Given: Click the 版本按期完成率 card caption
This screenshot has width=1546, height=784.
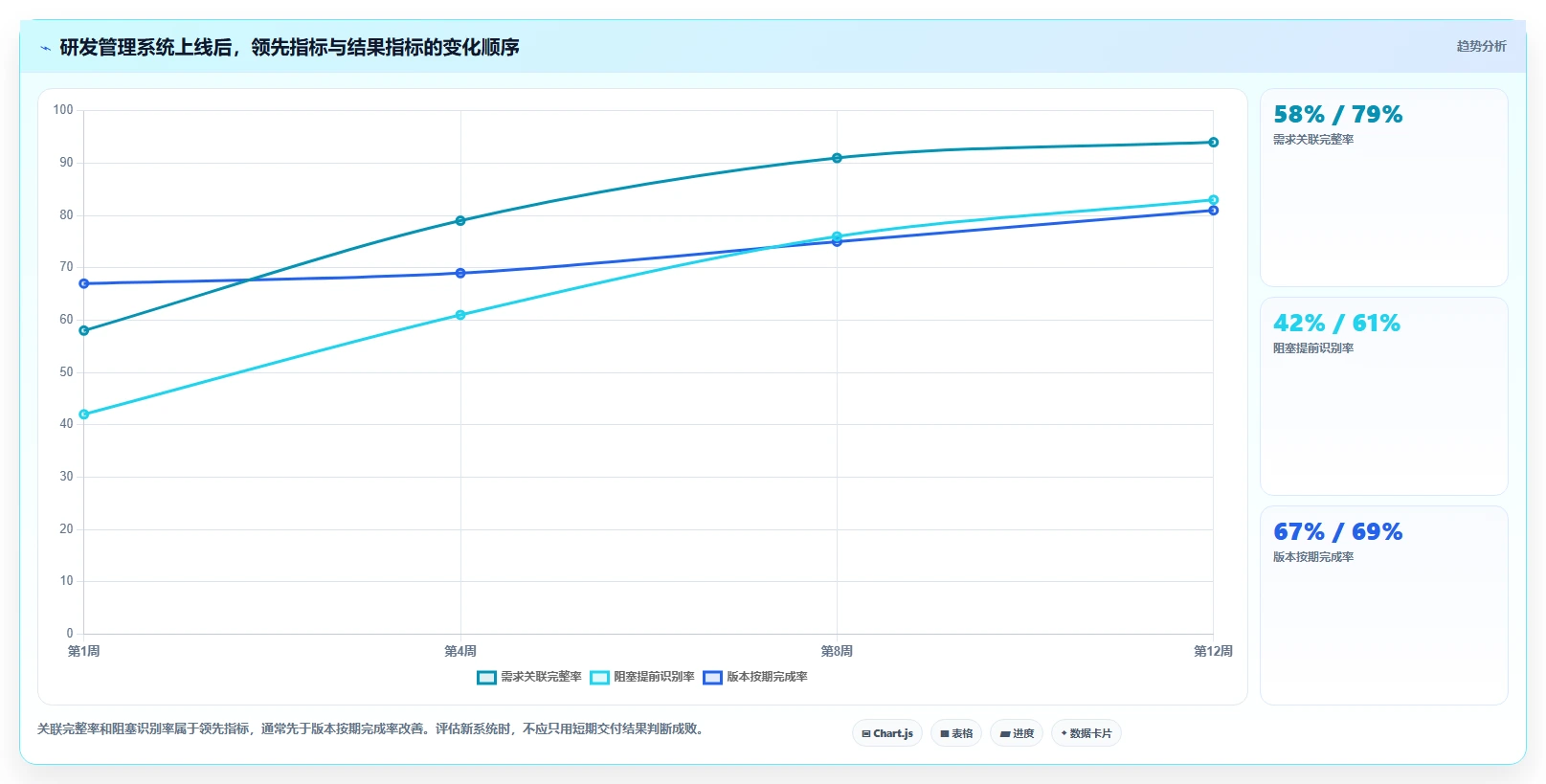Looking at the screenshot, I should 1313,557.
